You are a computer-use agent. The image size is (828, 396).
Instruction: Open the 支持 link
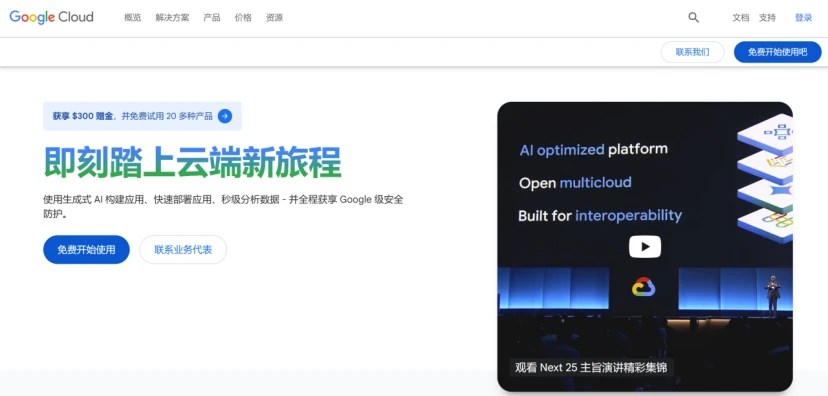pyautogui.click(x=767, y=17)
